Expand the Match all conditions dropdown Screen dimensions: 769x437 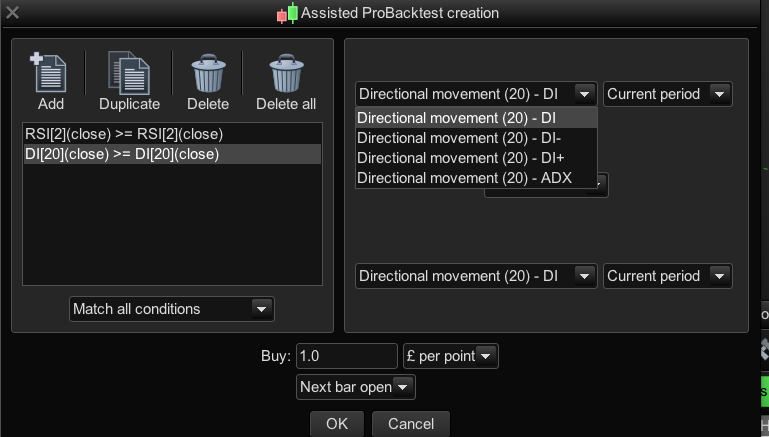point(171,309)
